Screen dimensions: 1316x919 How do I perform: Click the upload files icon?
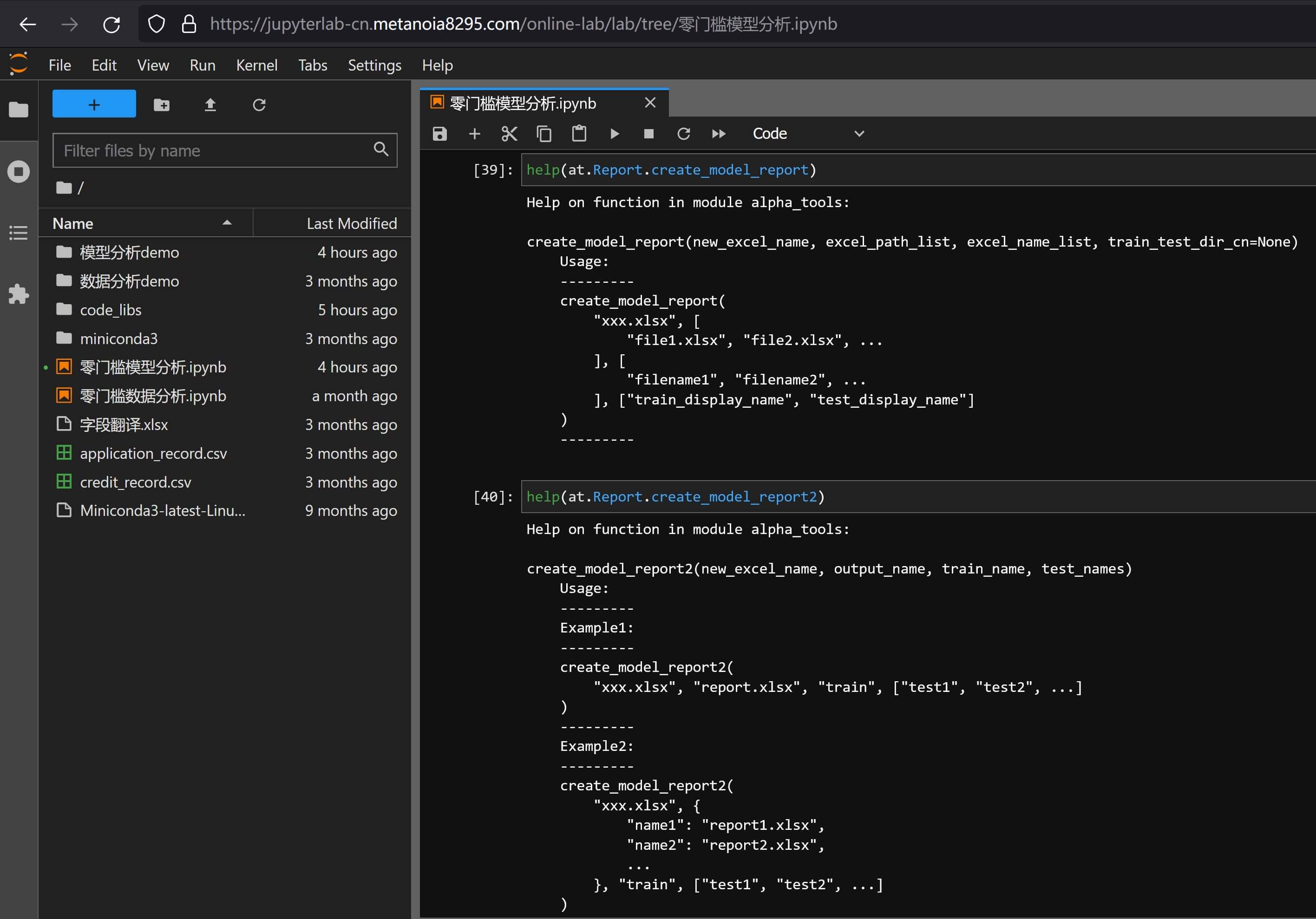tap(210, 105)
